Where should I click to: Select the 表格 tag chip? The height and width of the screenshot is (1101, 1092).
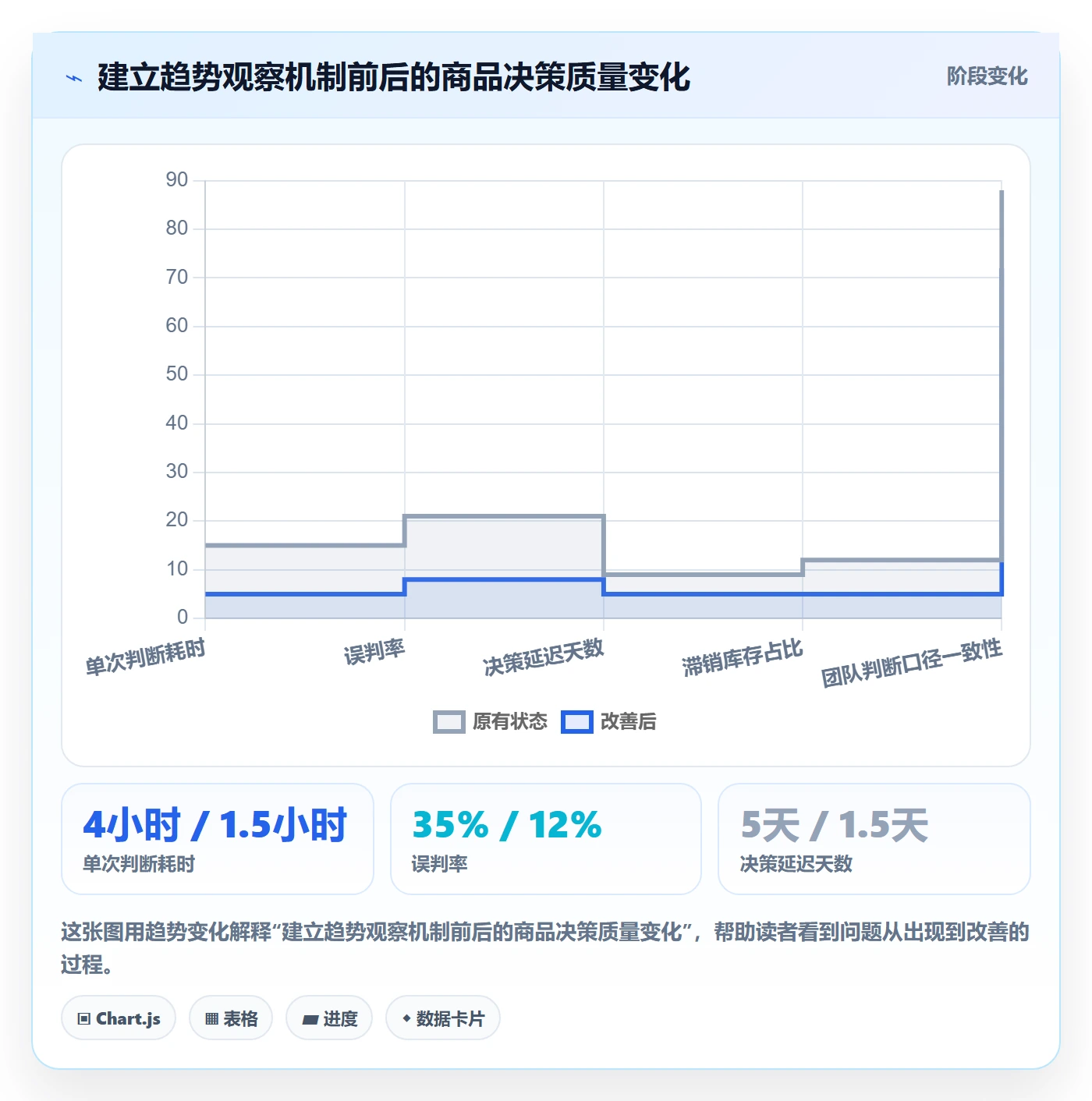(231, 1018)
